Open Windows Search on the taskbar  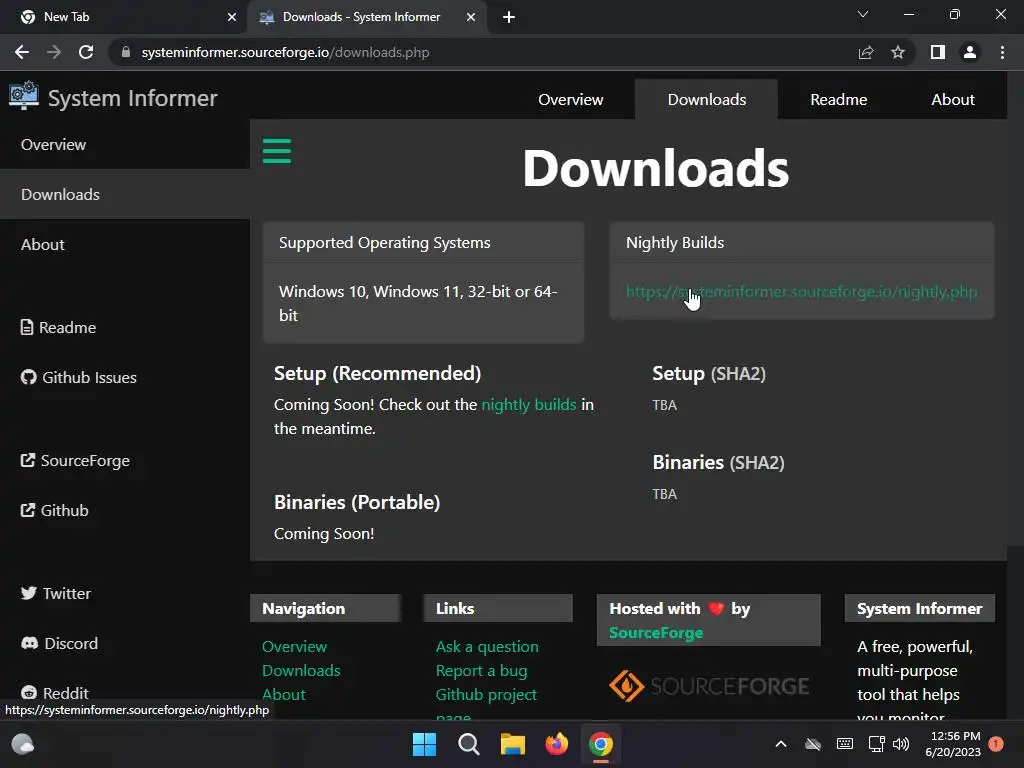[x=469, y=744]
